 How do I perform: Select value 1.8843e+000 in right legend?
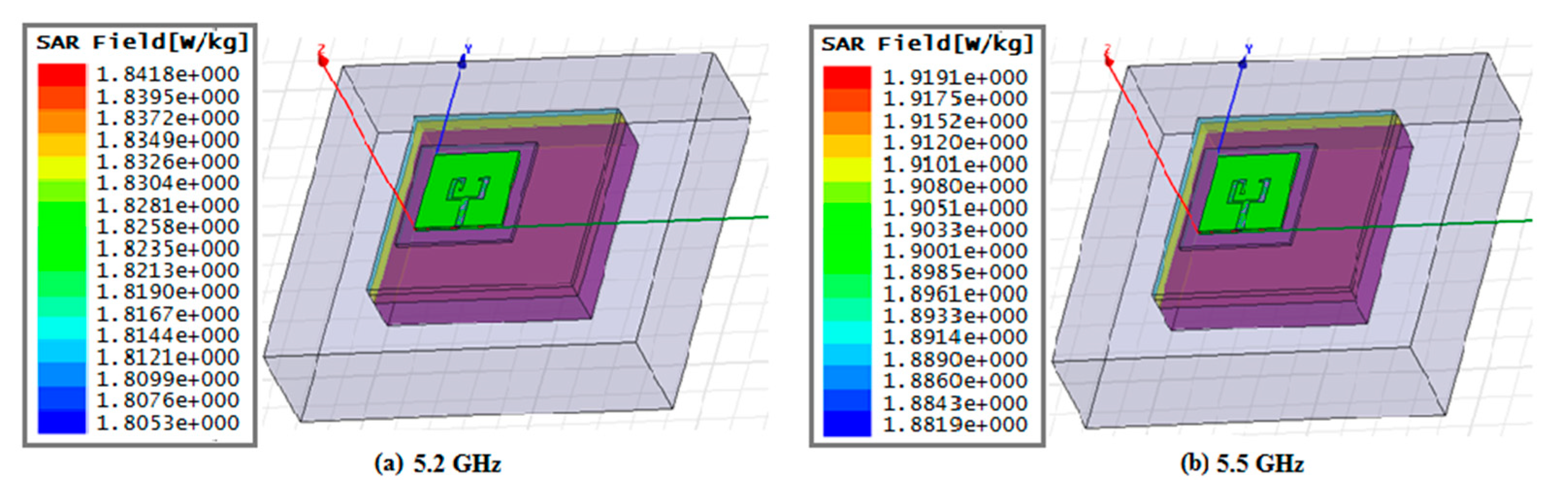pos(955,403)
